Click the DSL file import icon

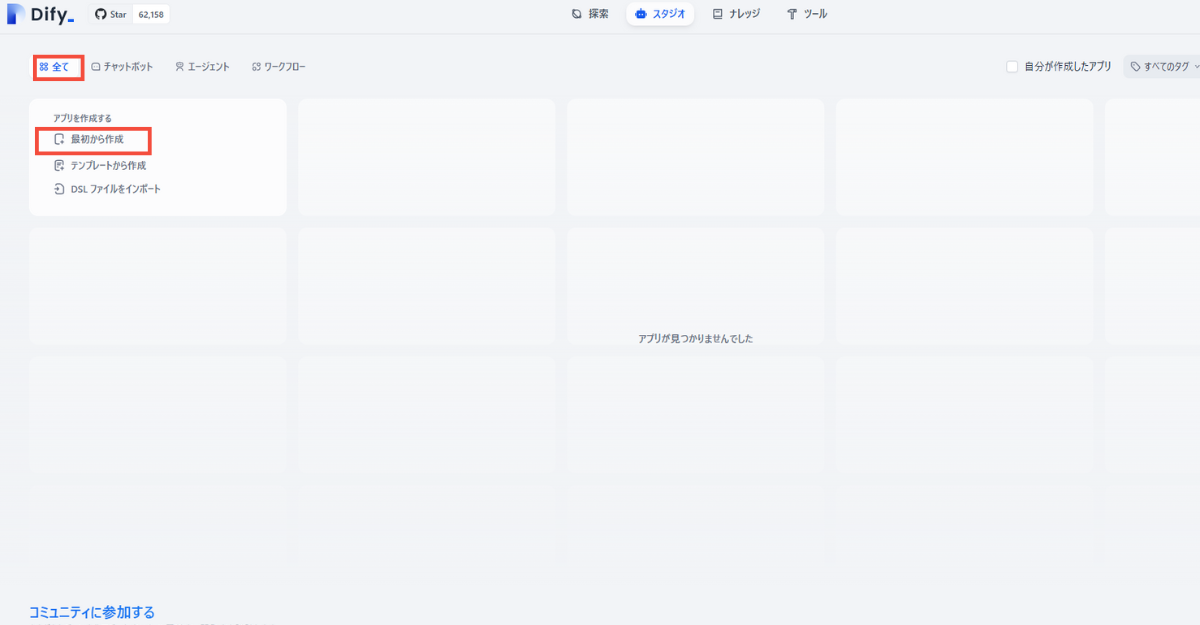click(x=59, y=189)
